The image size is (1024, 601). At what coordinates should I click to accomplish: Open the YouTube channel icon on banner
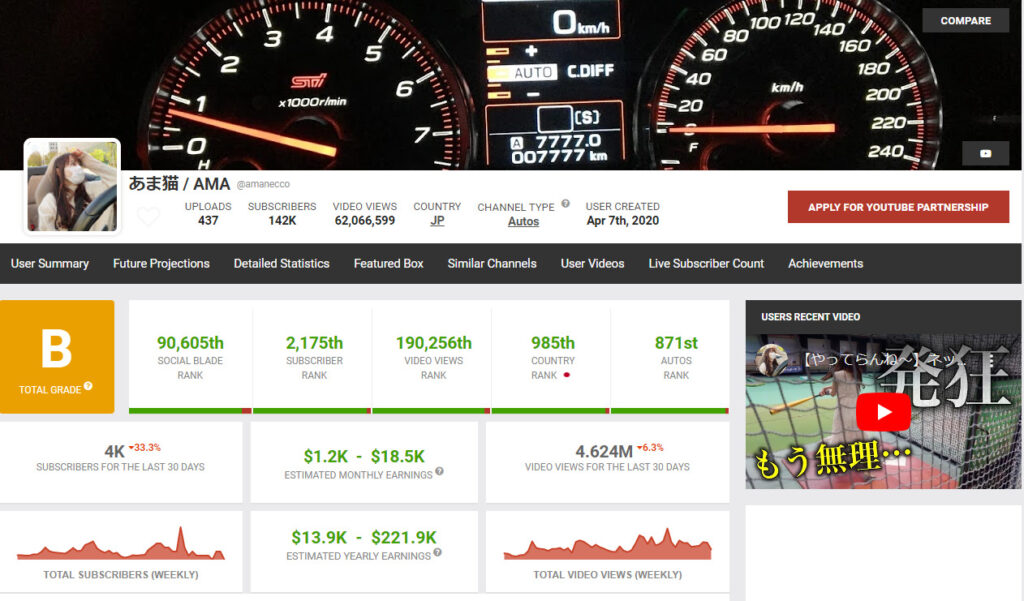coord(985,154)
